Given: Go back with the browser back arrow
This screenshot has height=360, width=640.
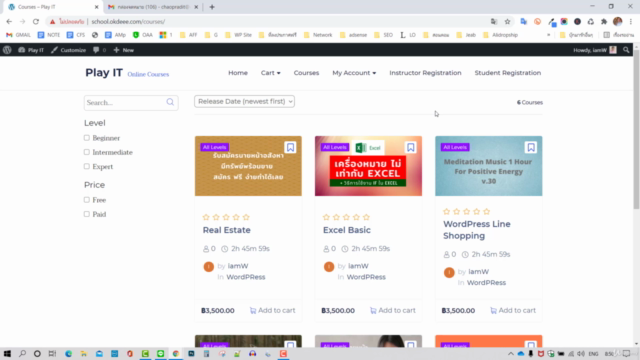Looking at the screenshot, I should point(9,21).
